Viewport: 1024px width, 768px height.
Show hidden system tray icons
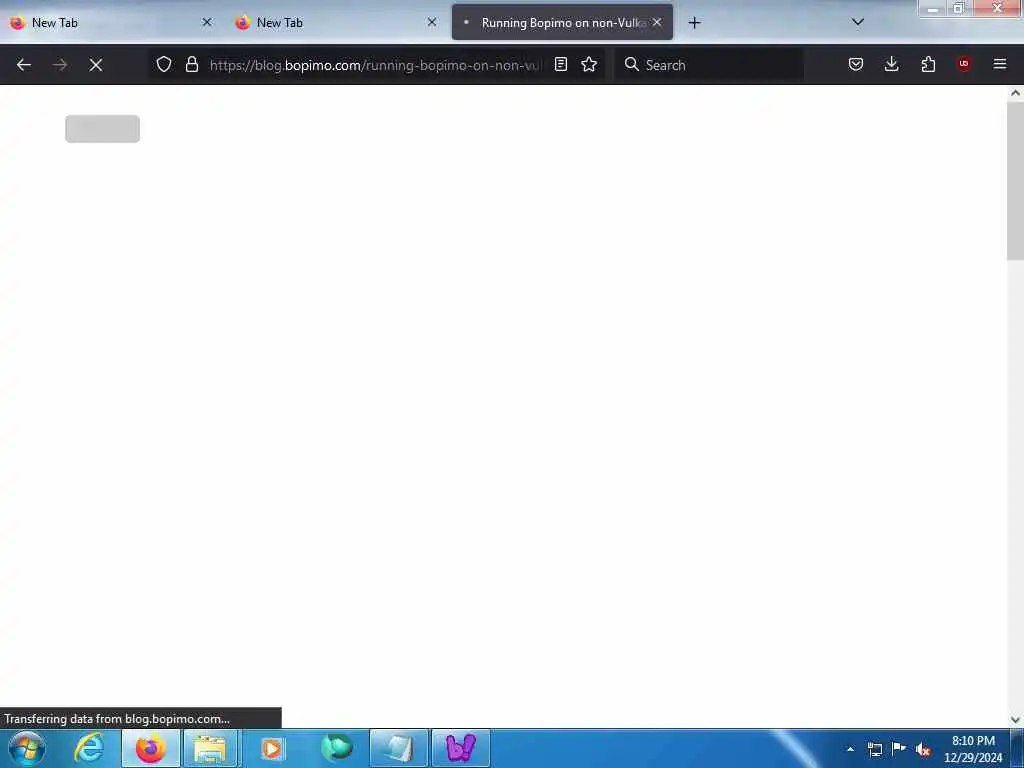(x=850, y=749)
